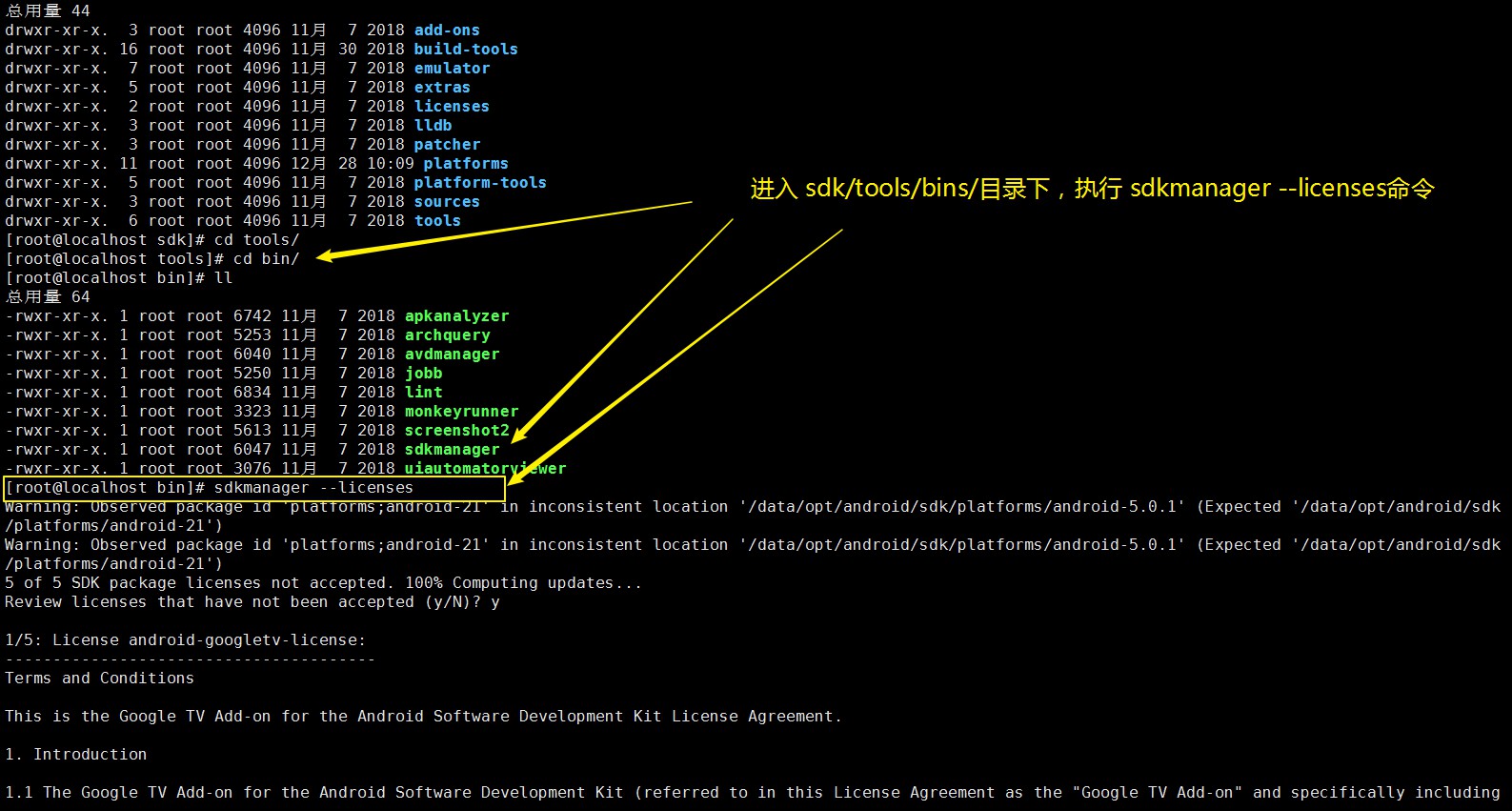Select the avdmanager file name
The height and width of the screenshot is (811, 1512).
tap(452, 355)
